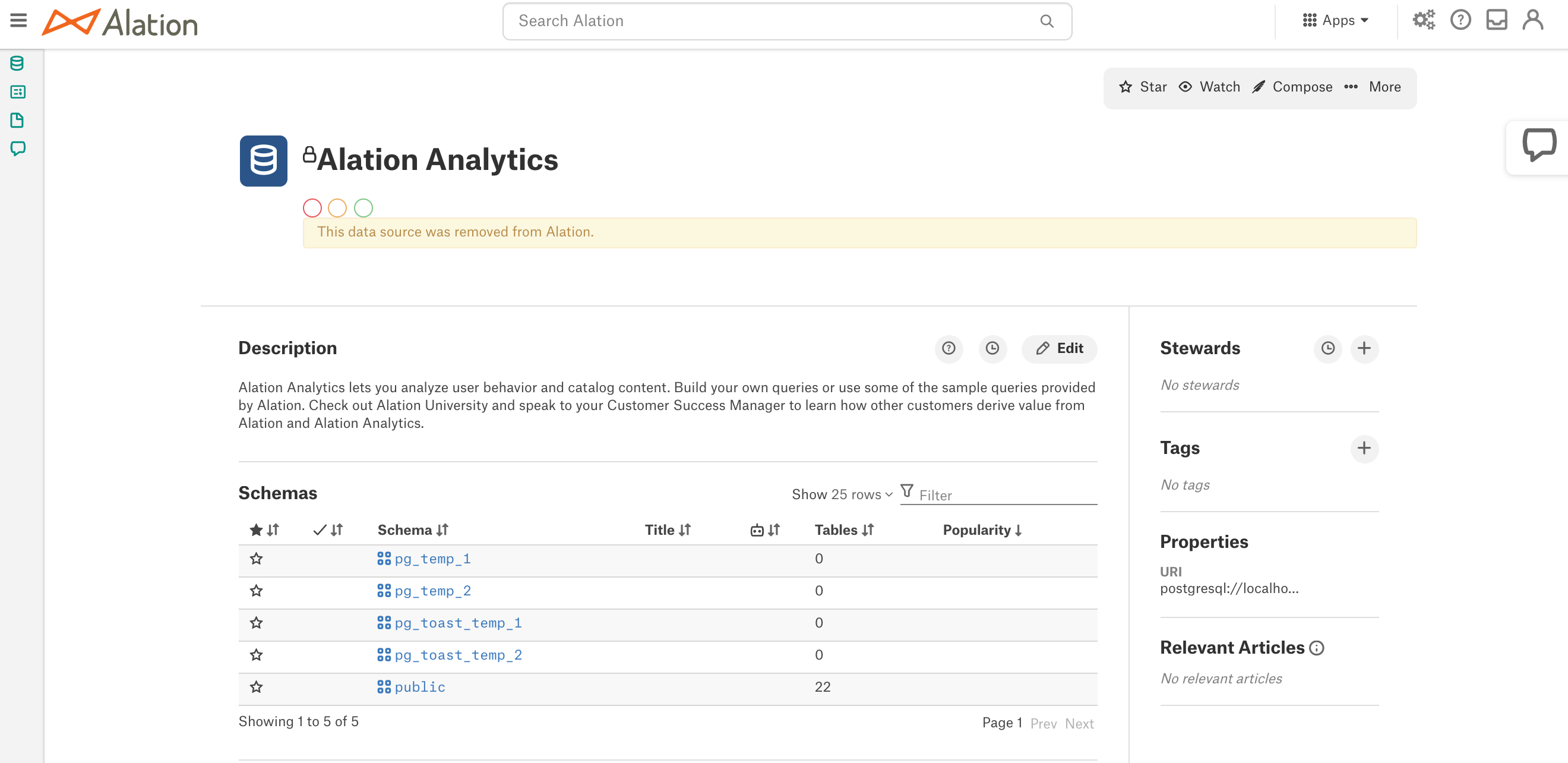Star the Alation Analytics data source

pyautogui.click(x=1143, y=87)
